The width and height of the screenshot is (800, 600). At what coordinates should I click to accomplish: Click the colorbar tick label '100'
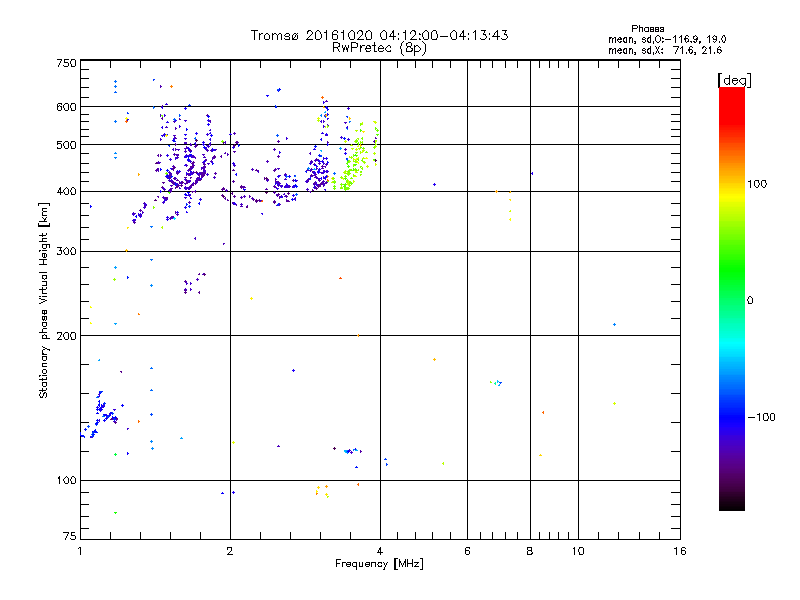(x=757, y=184)
